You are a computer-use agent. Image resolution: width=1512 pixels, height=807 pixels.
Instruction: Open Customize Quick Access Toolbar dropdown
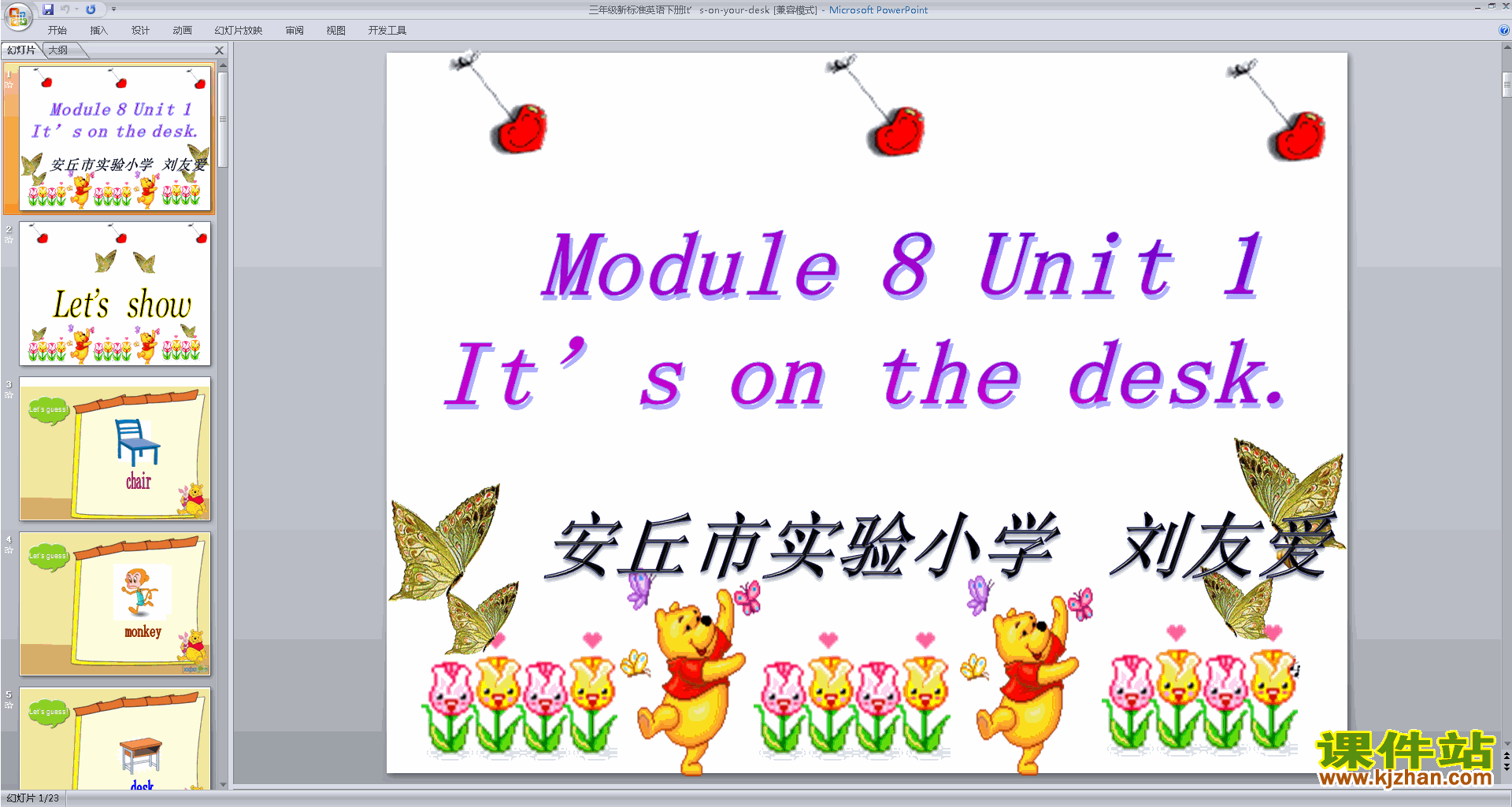(x=113, y=9)
